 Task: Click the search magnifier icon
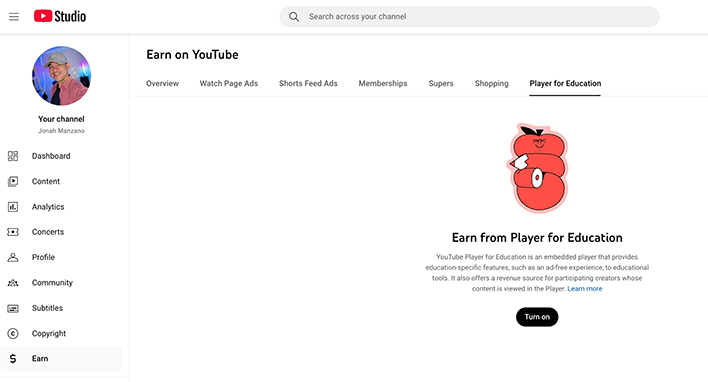(294, 17)
